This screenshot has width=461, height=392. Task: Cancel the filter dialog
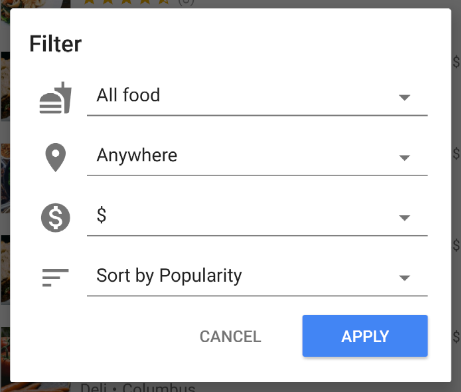click(230, 336)
